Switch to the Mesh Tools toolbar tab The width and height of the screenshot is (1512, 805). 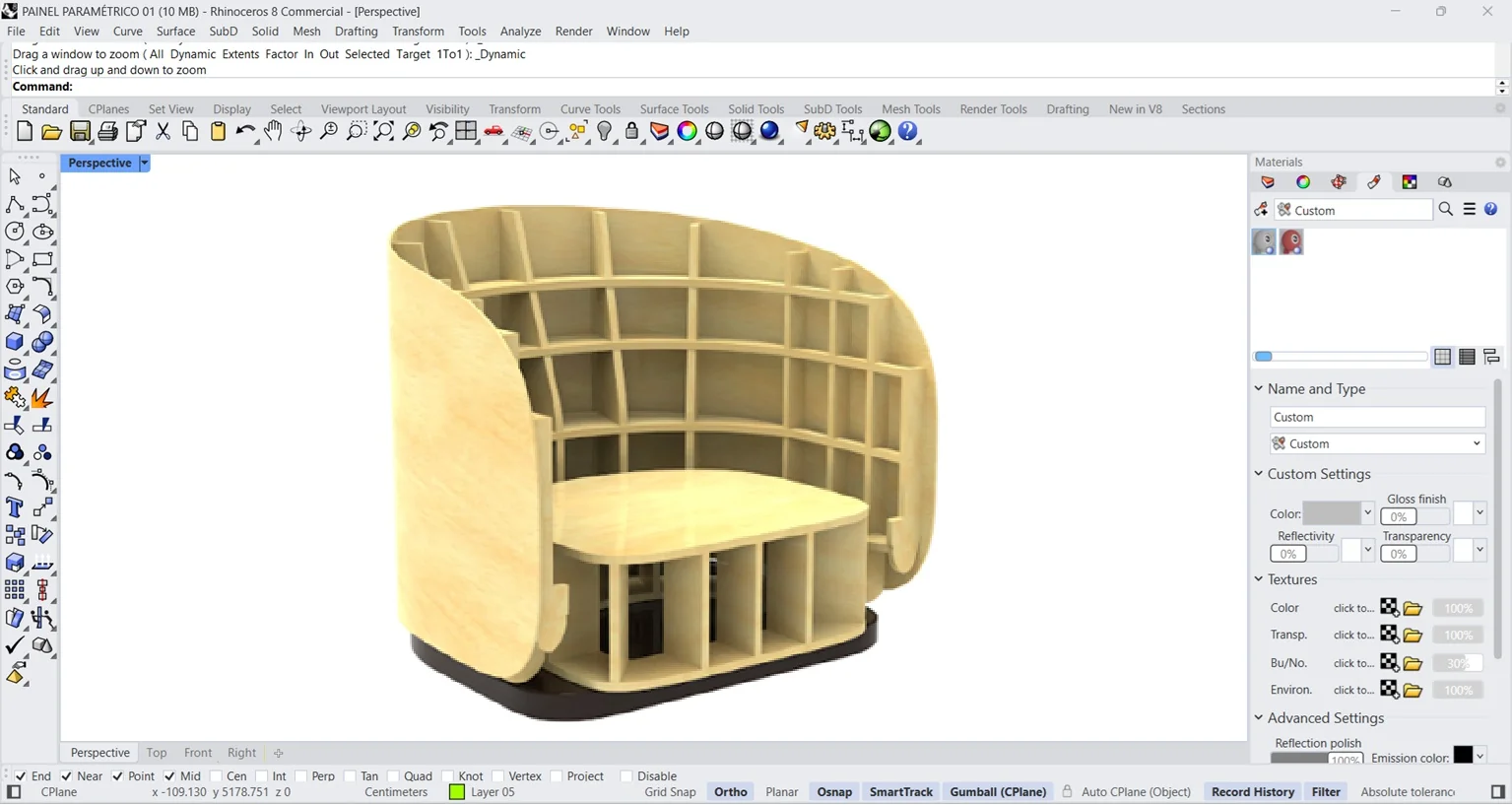point(910,109)
